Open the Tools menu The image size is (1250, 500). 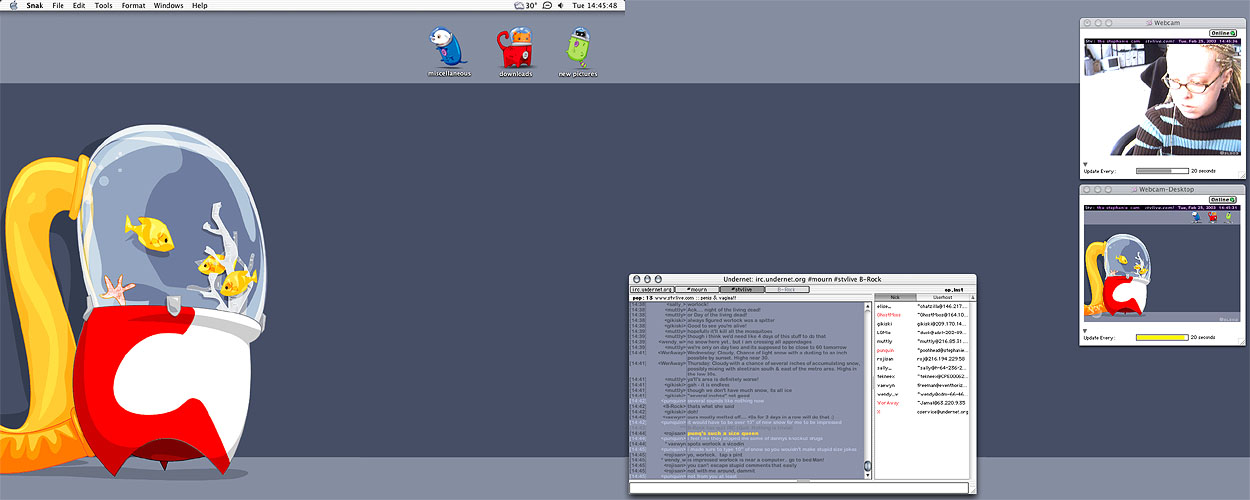pyautogui.click(x=103, y=5)
